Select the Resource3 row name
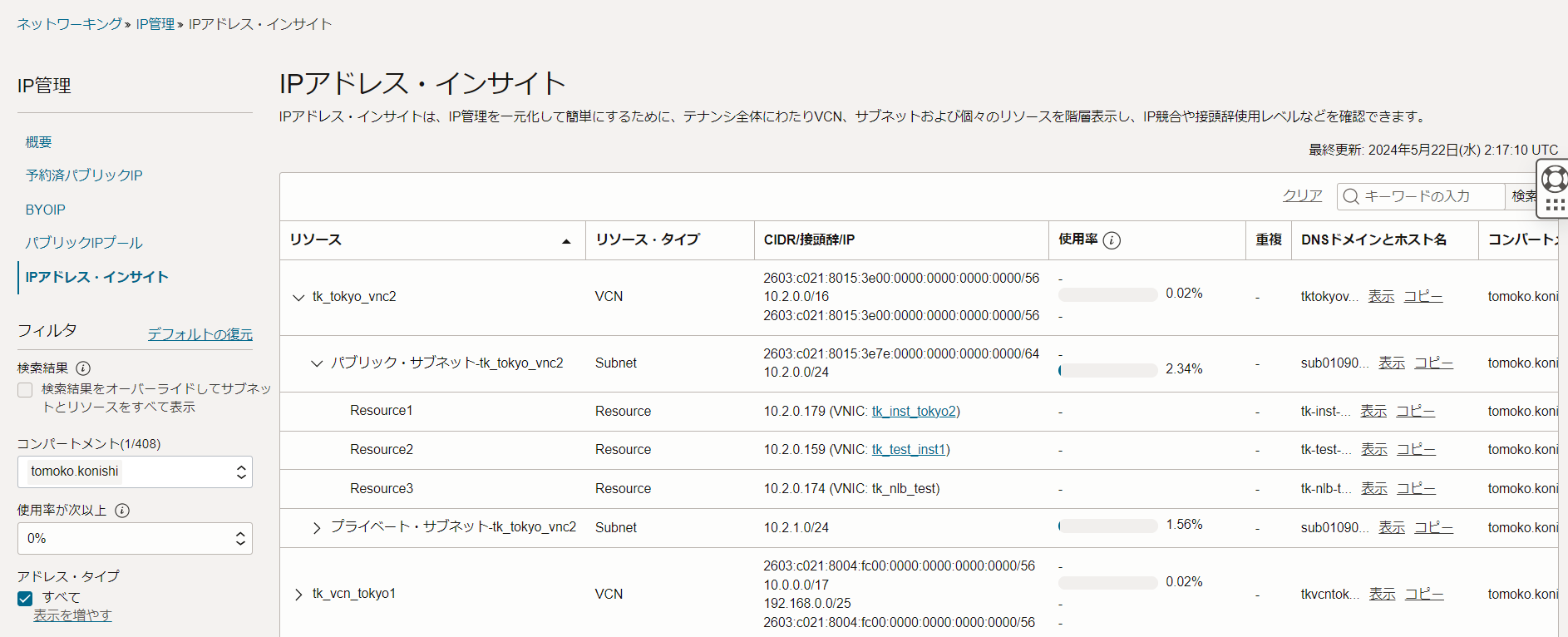Screen dimensions: 1568x637 click(381, 488)
